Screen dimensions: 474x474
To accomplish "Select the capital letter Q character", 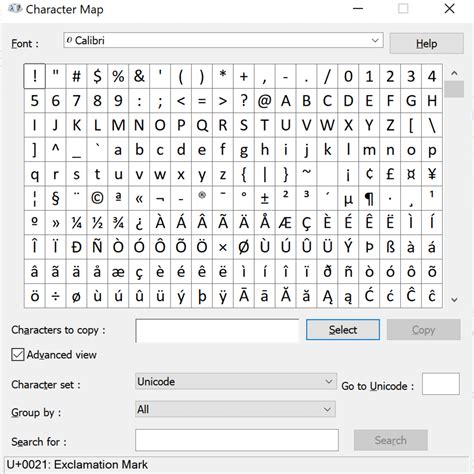I will pos(202,125).
